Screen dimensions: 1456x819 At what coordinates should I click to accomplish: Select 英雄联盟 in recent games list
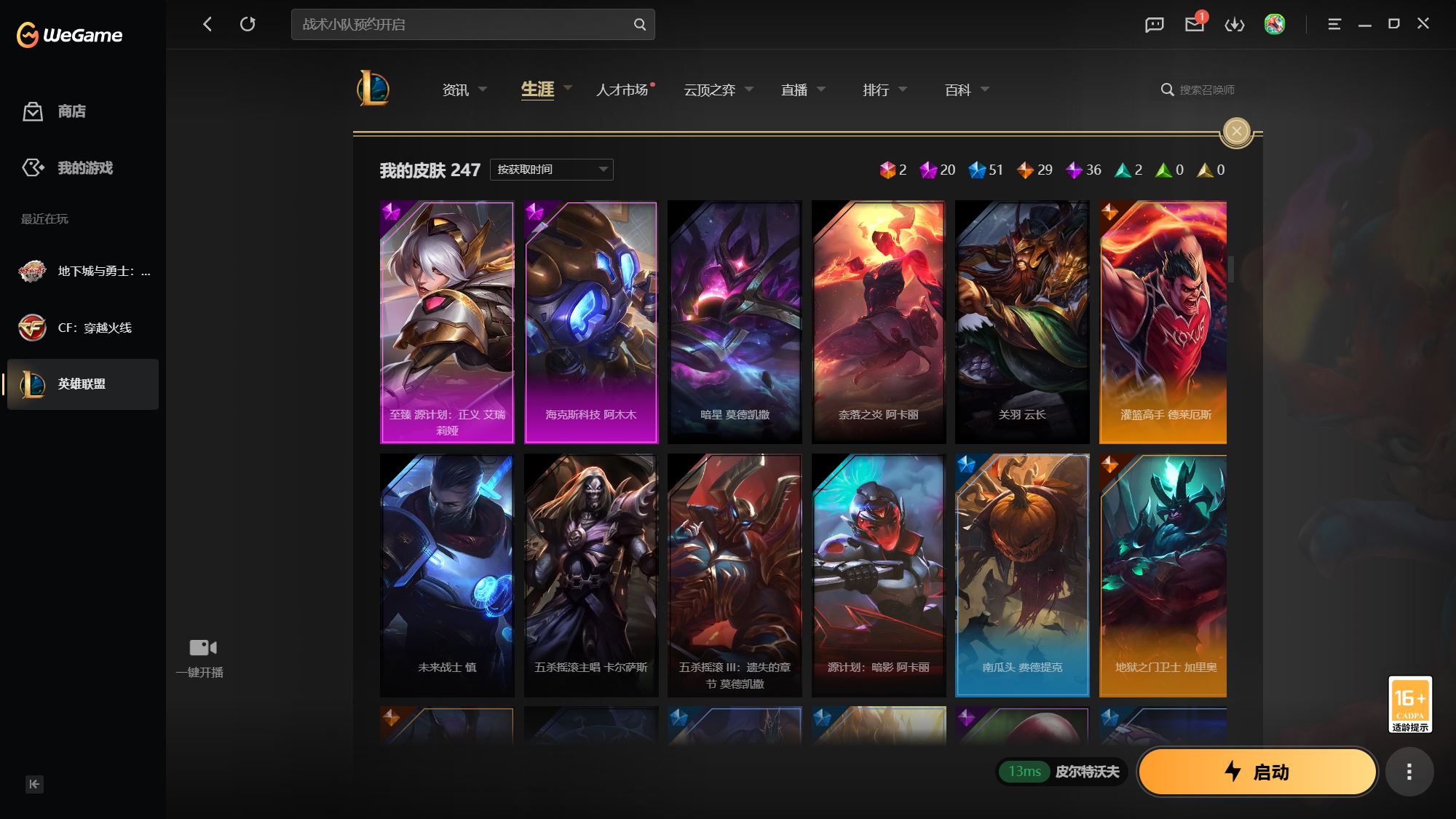83,384
